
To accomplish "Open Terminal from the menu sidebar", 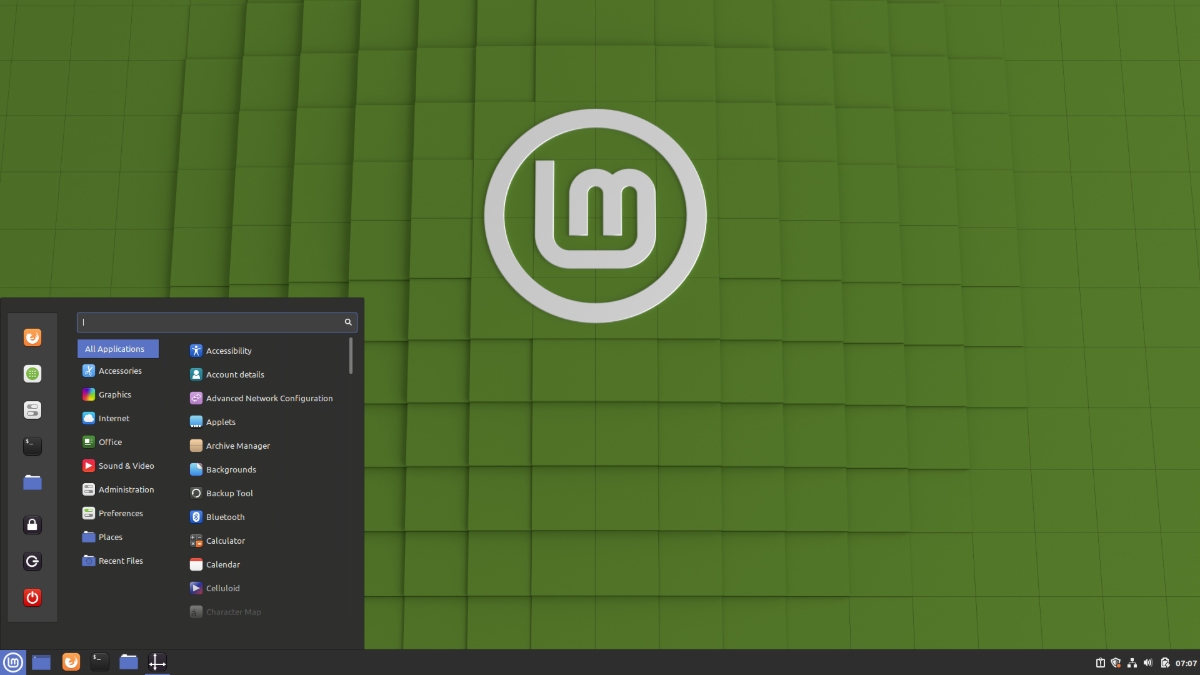I will [32, 445].
